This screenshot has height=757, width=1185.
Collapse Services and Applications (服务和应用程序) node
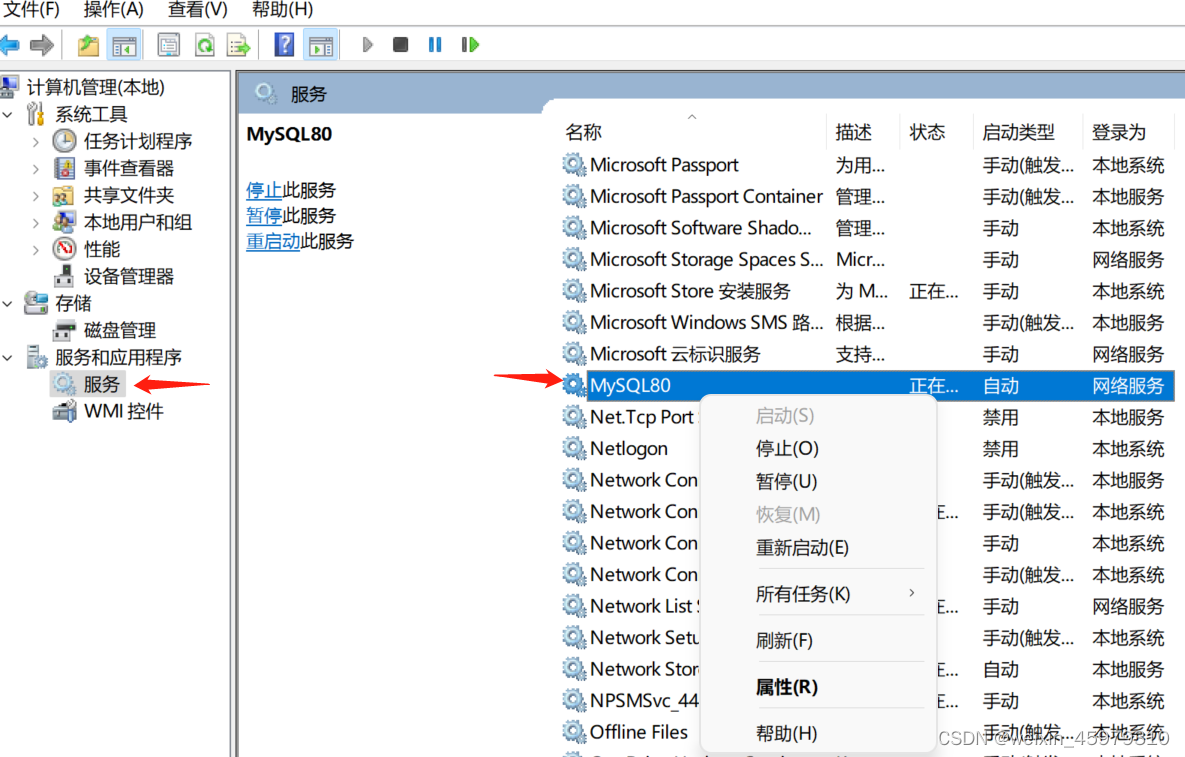coord(8,358)
